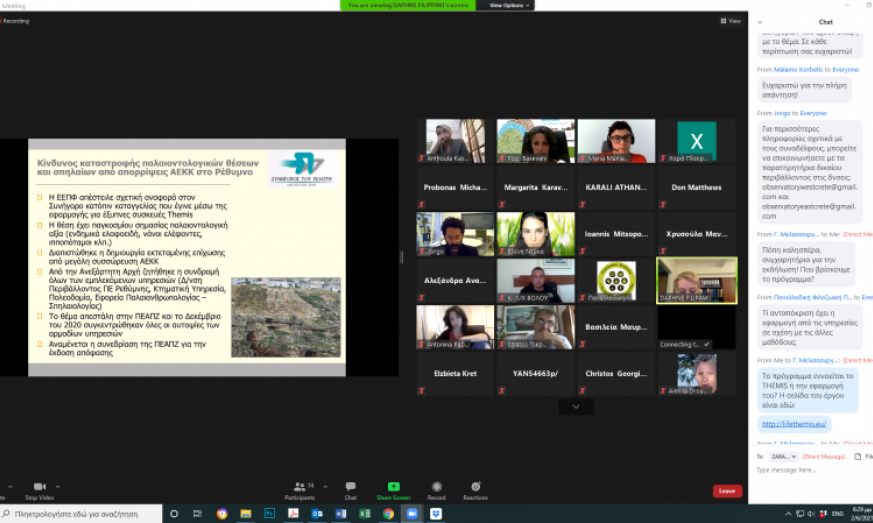Click the green Share Screen icon
The image size is (873, 523).
[x=394, y=487]
